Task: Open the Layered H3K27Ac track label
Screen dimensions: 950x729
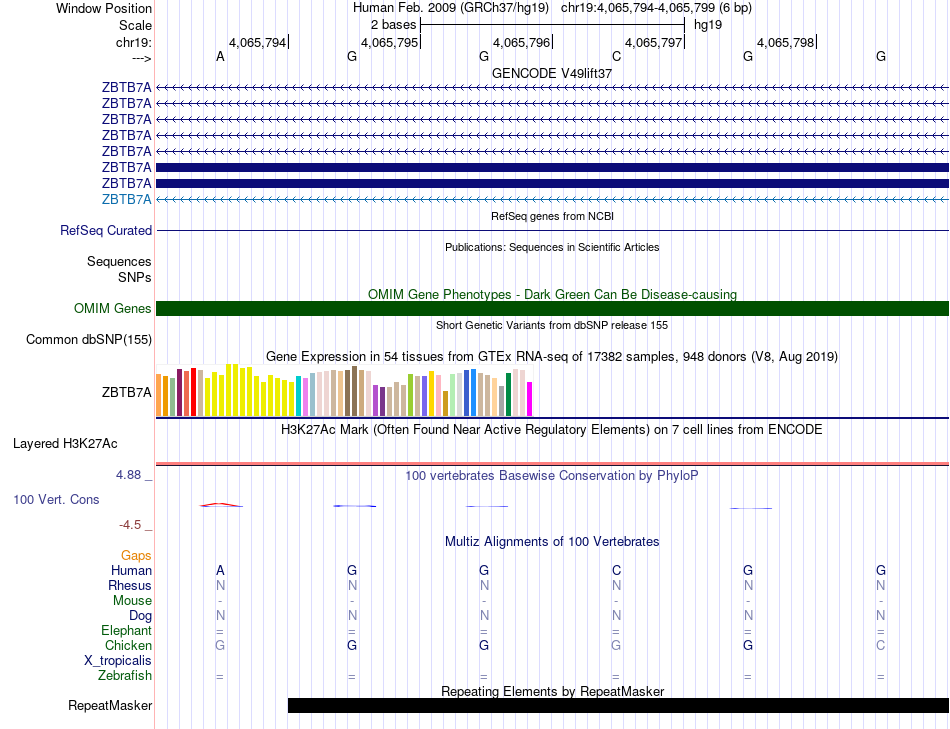Action: click(x=65, y=444)
